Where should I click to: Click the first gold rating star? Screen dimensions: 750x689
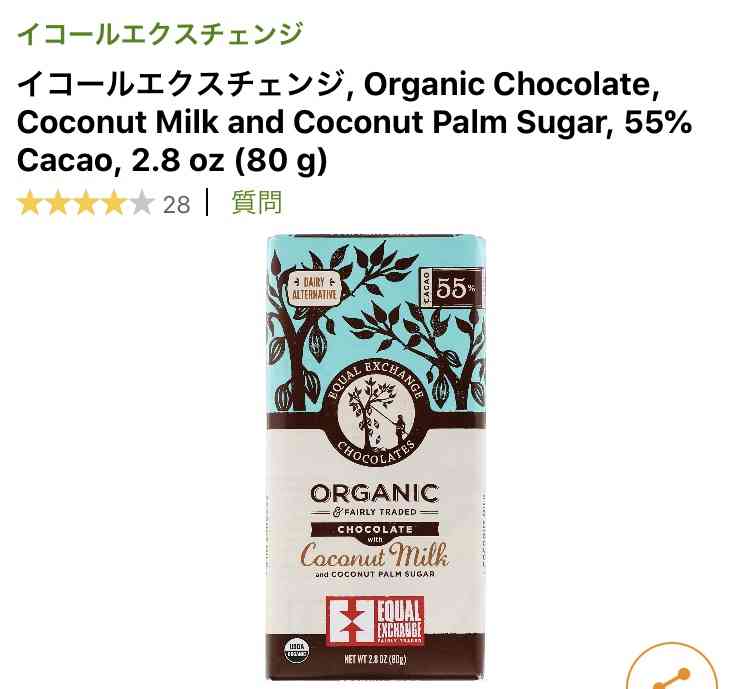point(29,203)
